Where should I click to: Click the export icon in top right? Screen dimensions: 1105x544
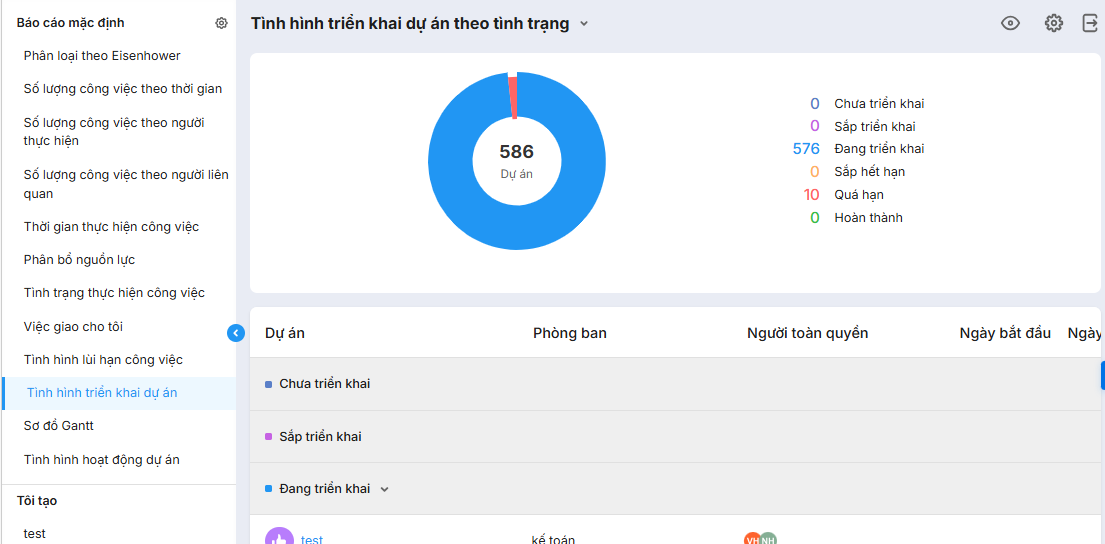1090,23
